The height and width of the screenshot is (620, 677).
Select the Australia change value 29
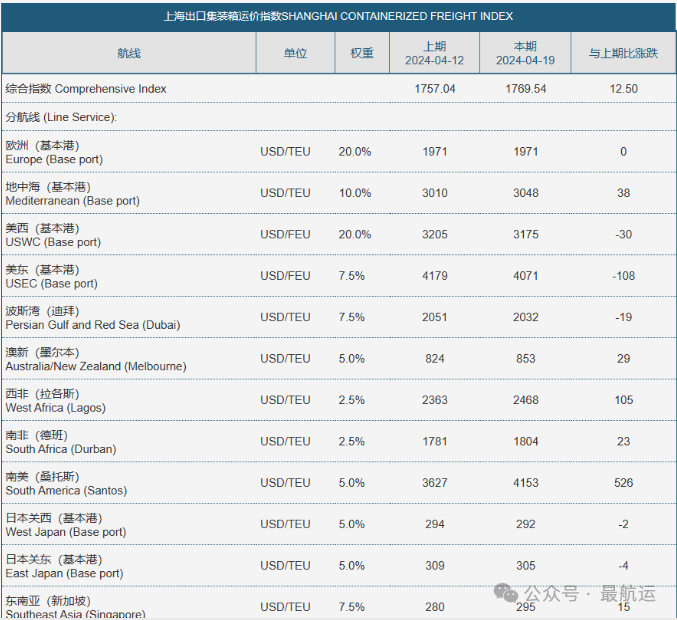[x=623, y=359]
